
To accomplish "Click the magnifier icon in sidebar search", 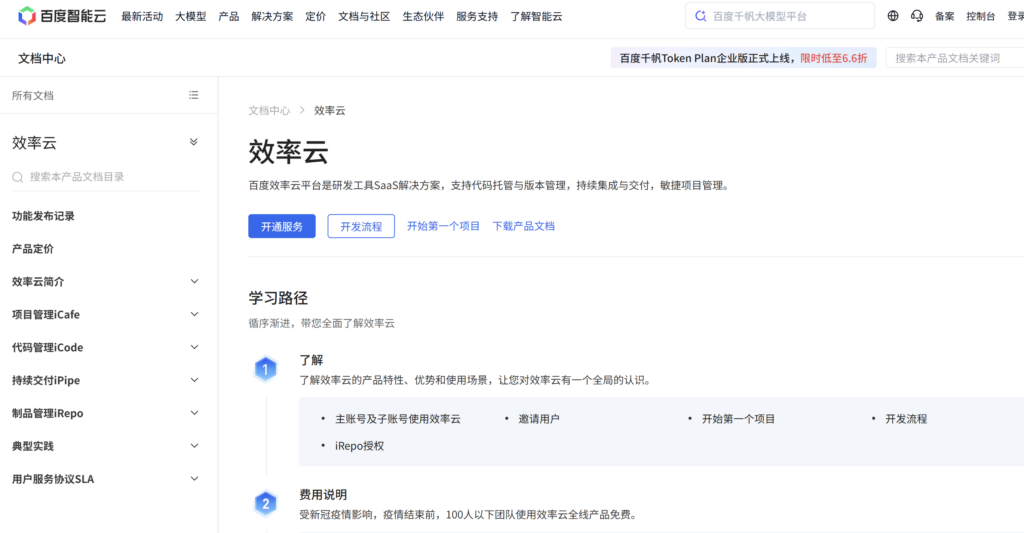I will coord(18,177).
